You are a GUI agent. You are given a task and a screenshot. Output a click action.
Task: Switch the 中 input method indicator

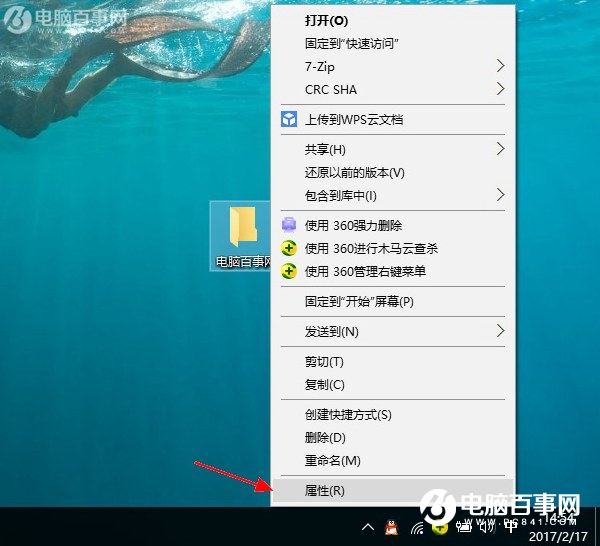(x=511, y=527)
